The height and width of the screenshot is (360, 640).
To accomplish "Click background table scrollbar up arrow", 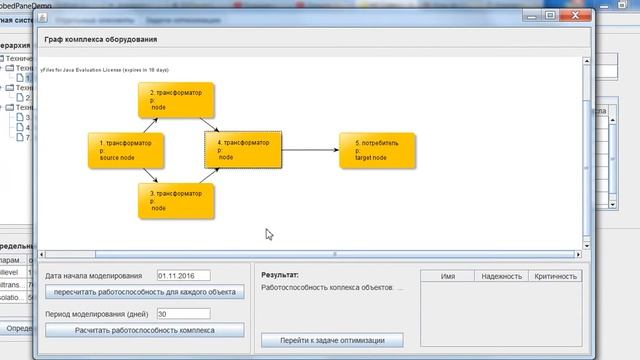I will [613, 120].
